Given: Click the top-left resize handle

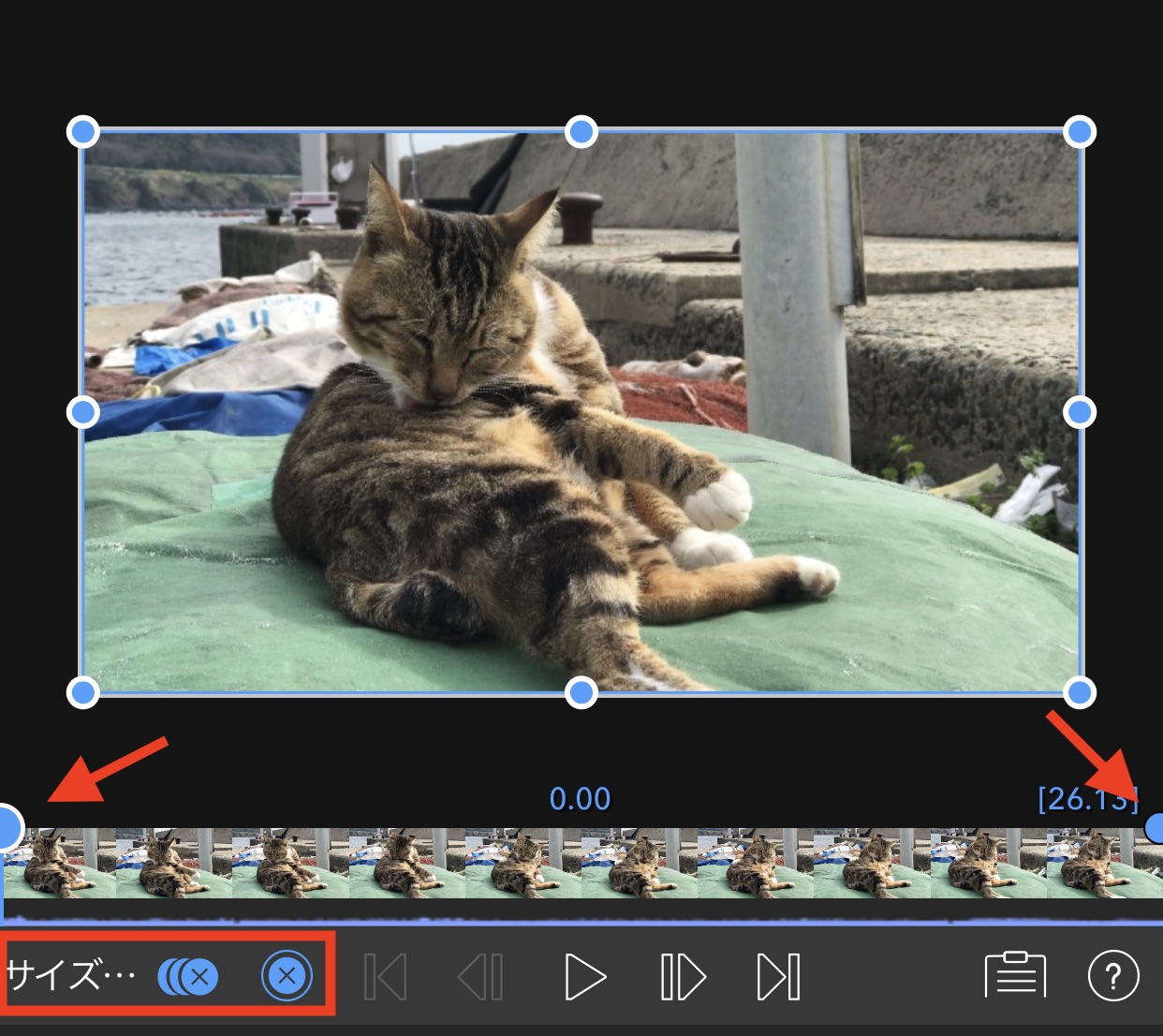Looking at the screenshot, I should pos(83,131).
